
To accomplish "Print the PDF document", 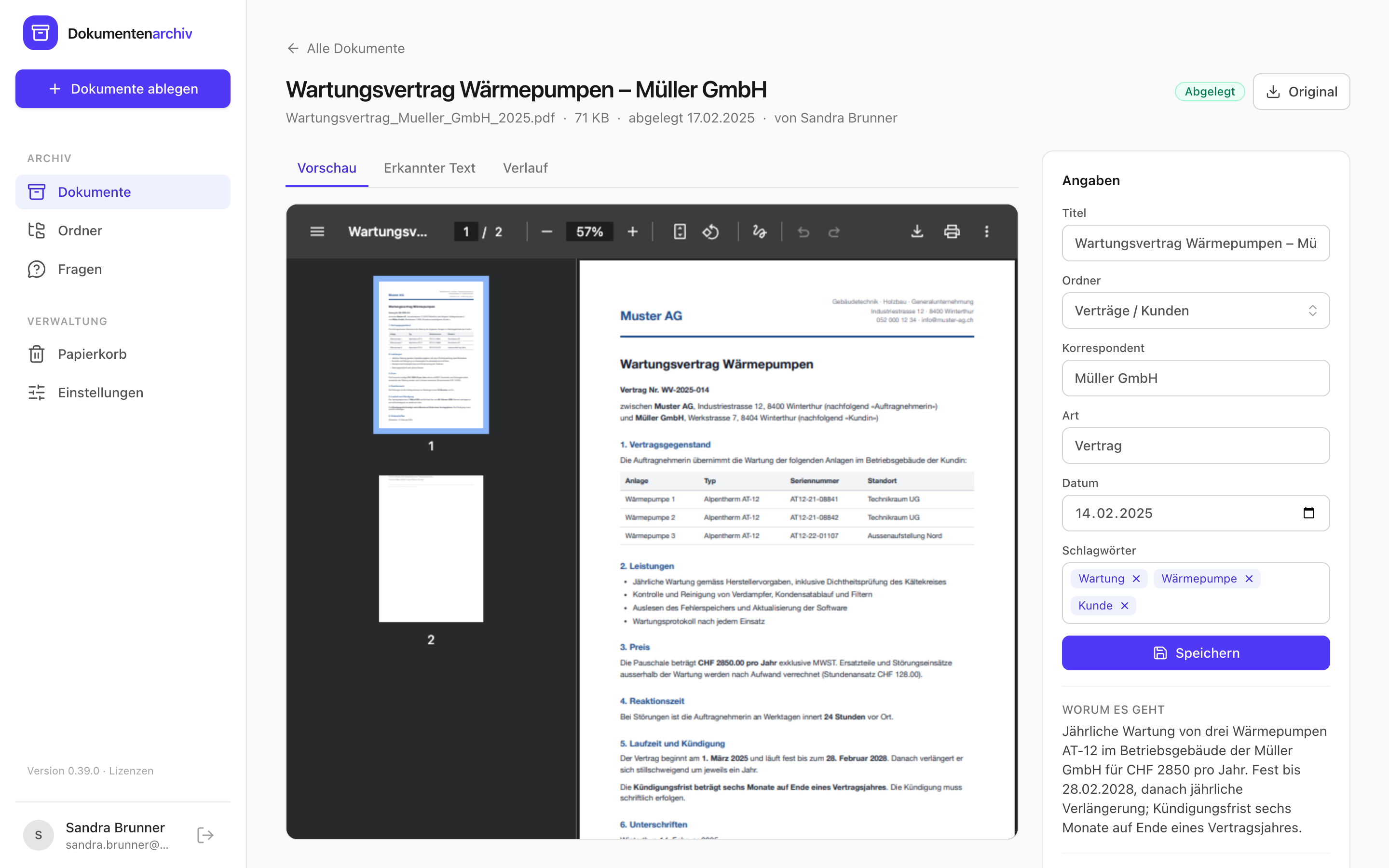I will tap(952, 231).
